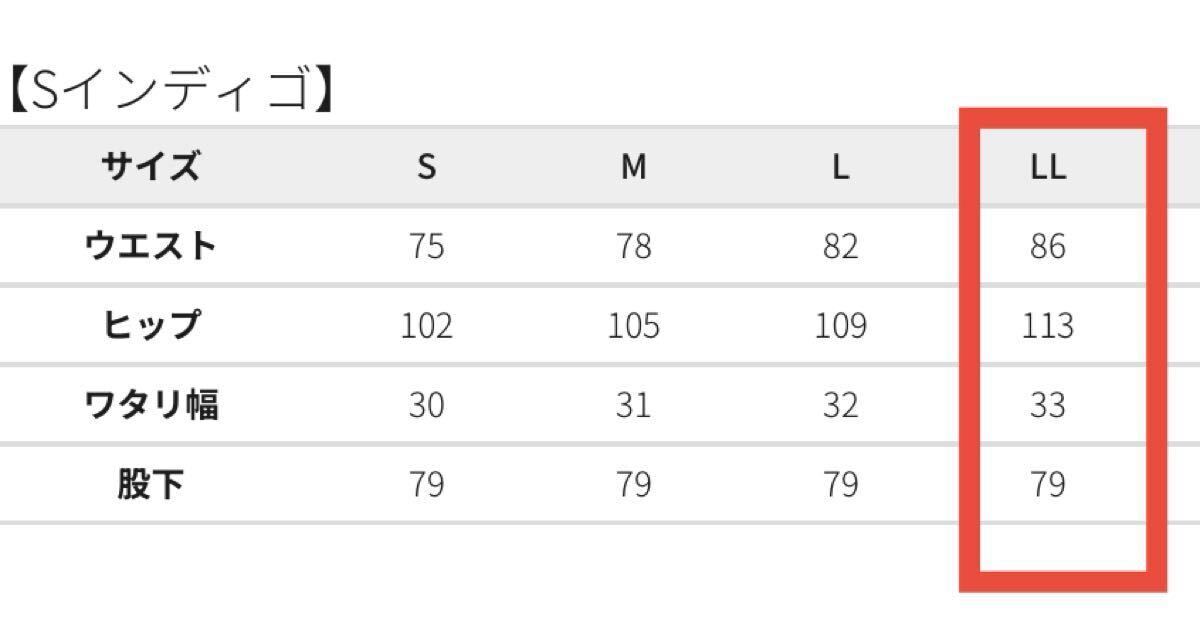Select hip value 102 for size S
1200x644 pixels.
click(426, 326)
